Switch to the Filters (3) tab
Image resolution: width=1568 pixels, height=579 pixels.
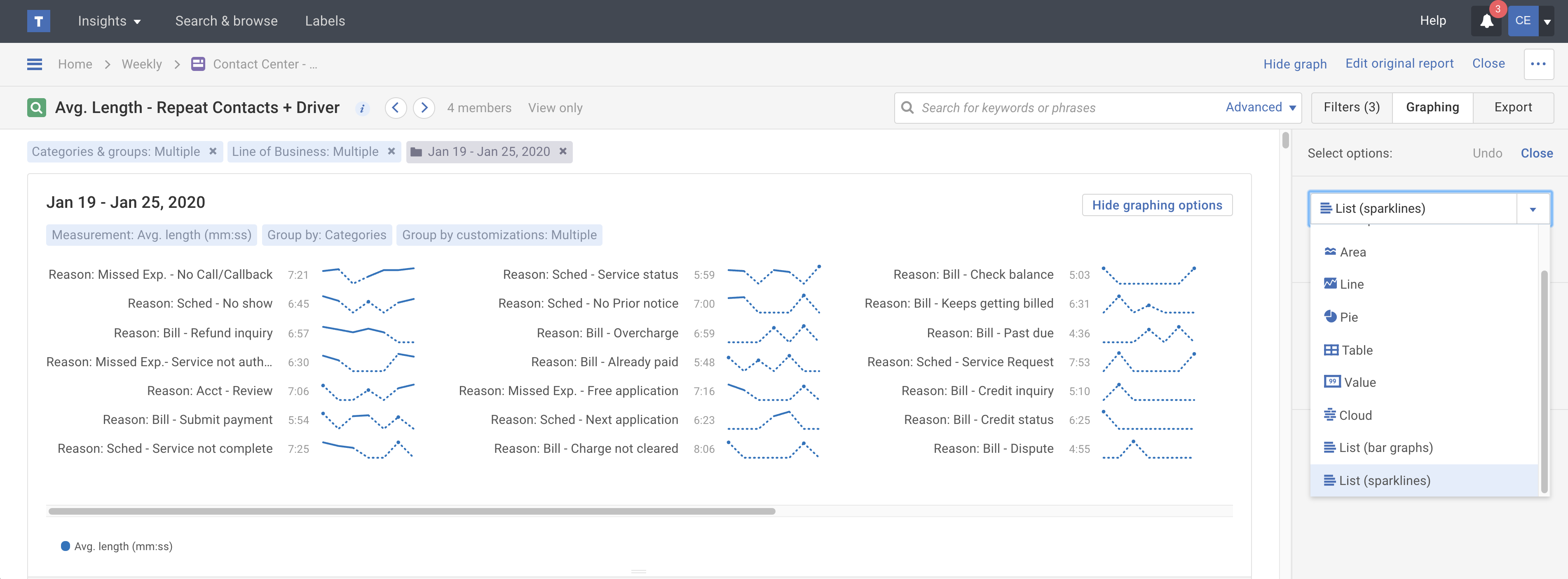pos(1351,108)
